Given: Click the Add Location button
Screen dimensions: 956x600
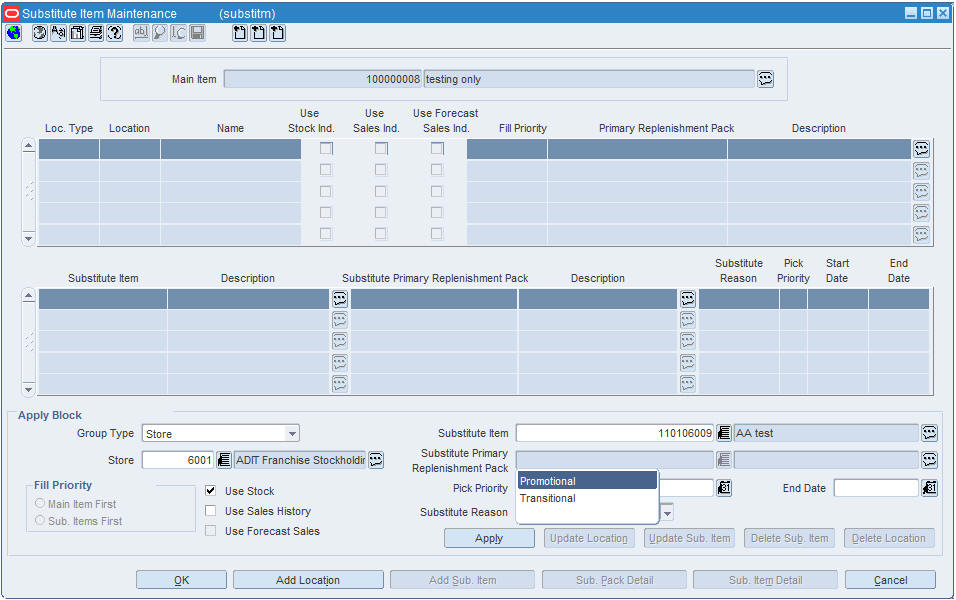Looking at the screenshot, I should pyautogui.click(x=308, y=580).
